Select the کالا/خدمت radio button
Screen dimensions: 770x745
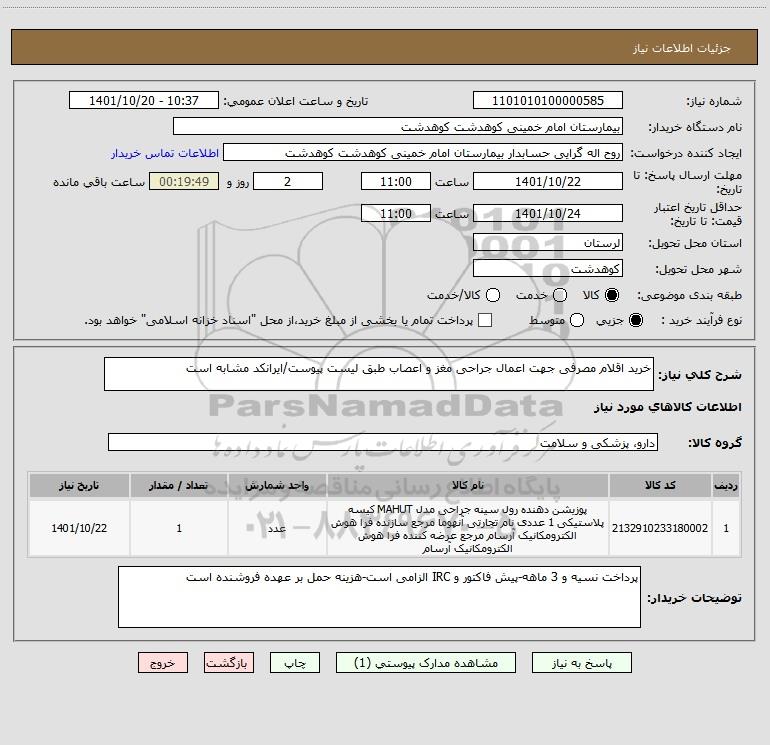(x=493, y=295)
